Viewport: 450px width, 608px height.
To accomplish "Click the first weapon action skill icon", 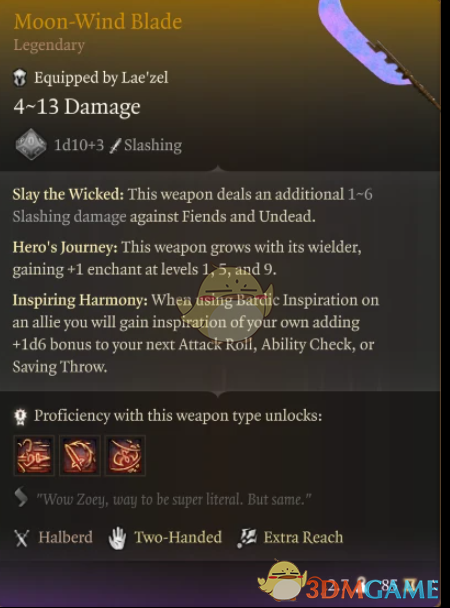I will tap(34, 455).
